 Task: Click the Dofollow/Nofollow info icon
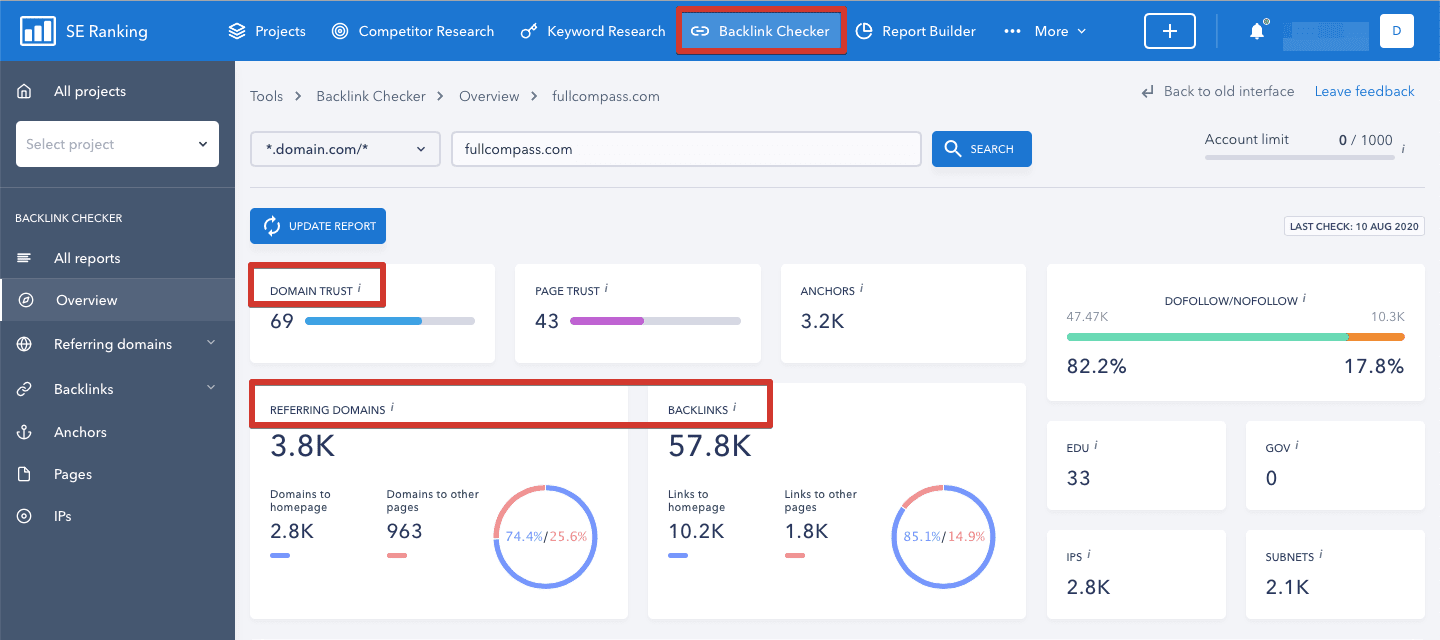tap(1304, 298)
